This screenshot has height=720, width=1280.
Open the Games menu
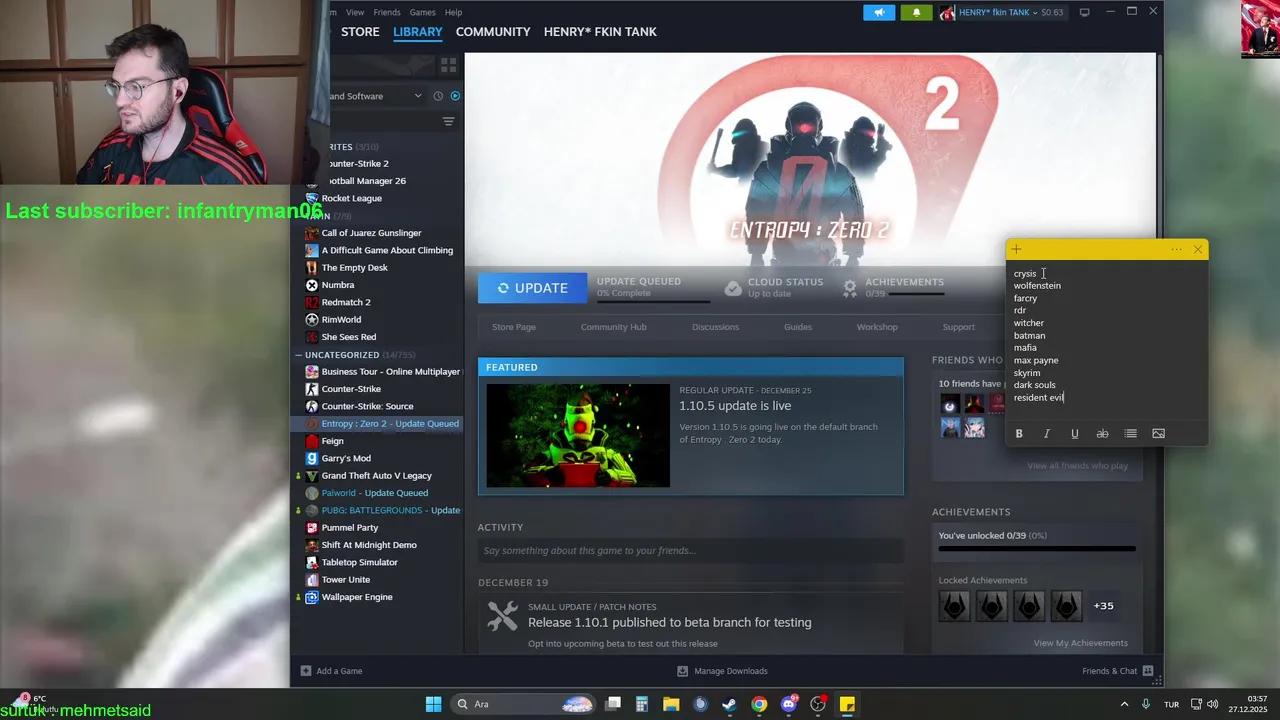[422, 12]
